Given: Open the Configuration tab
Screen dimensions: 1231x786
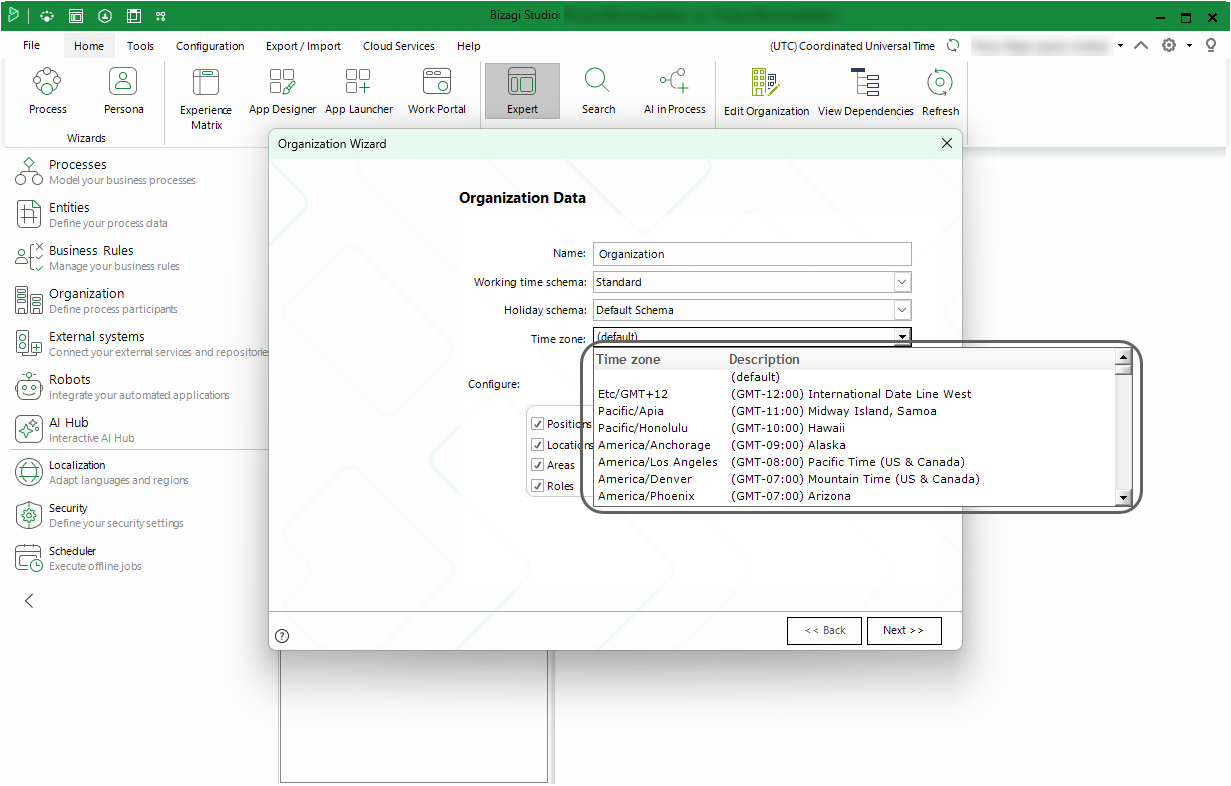Looking at the screenshot, I should (210, 46).
